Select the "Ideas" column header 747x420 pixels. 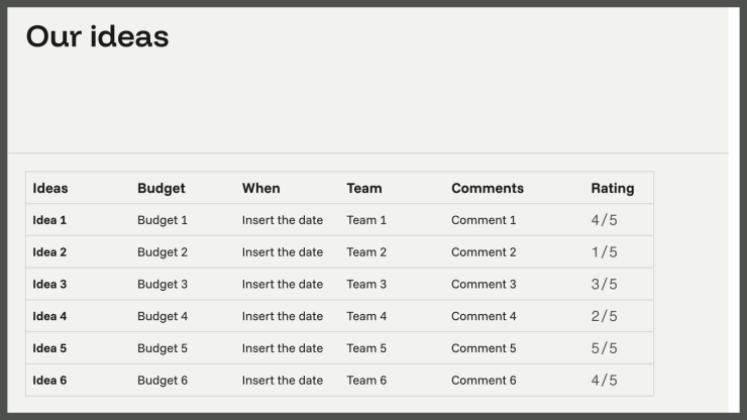pos(51,188)
